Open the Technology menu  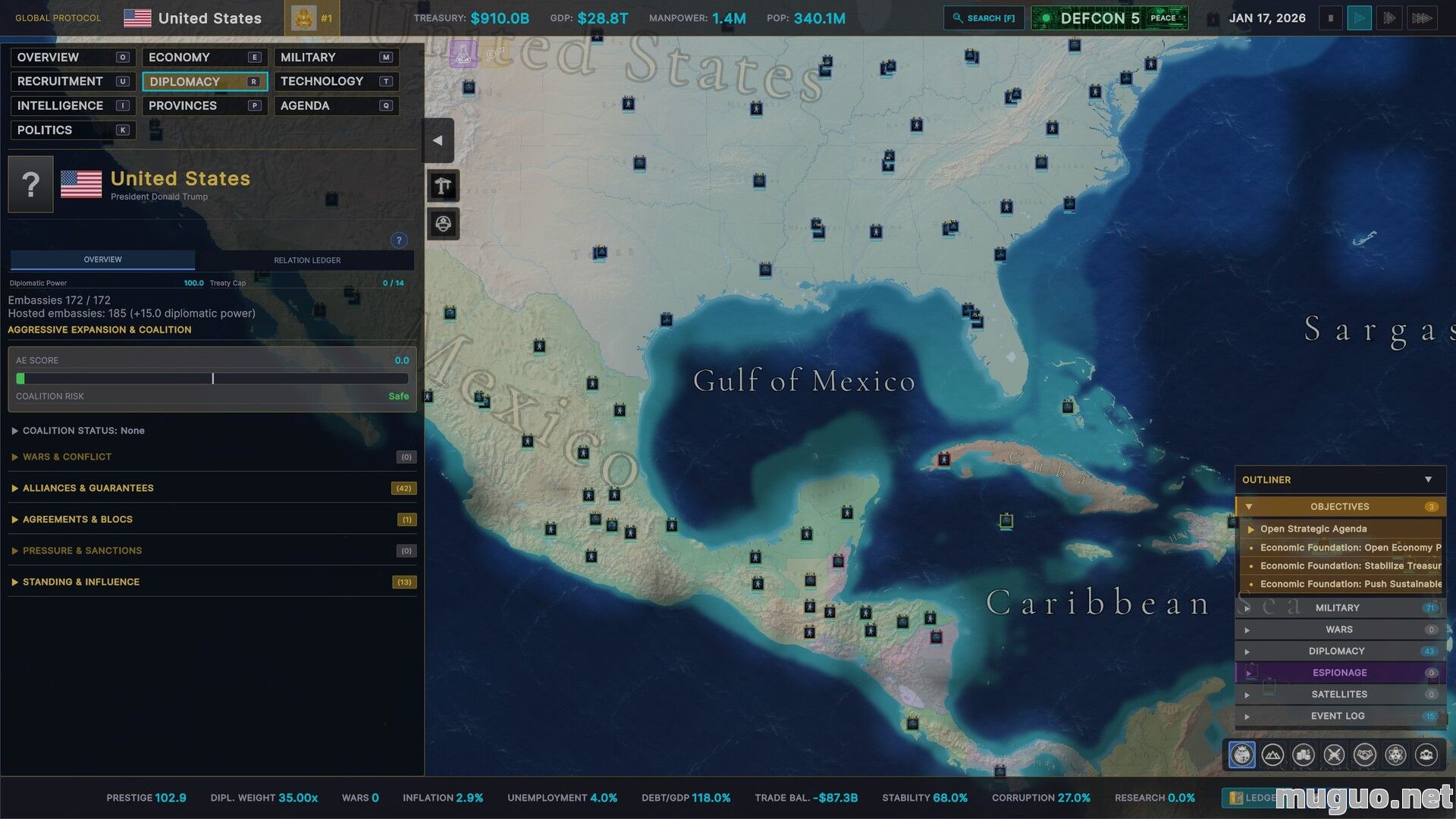point(337,82)
